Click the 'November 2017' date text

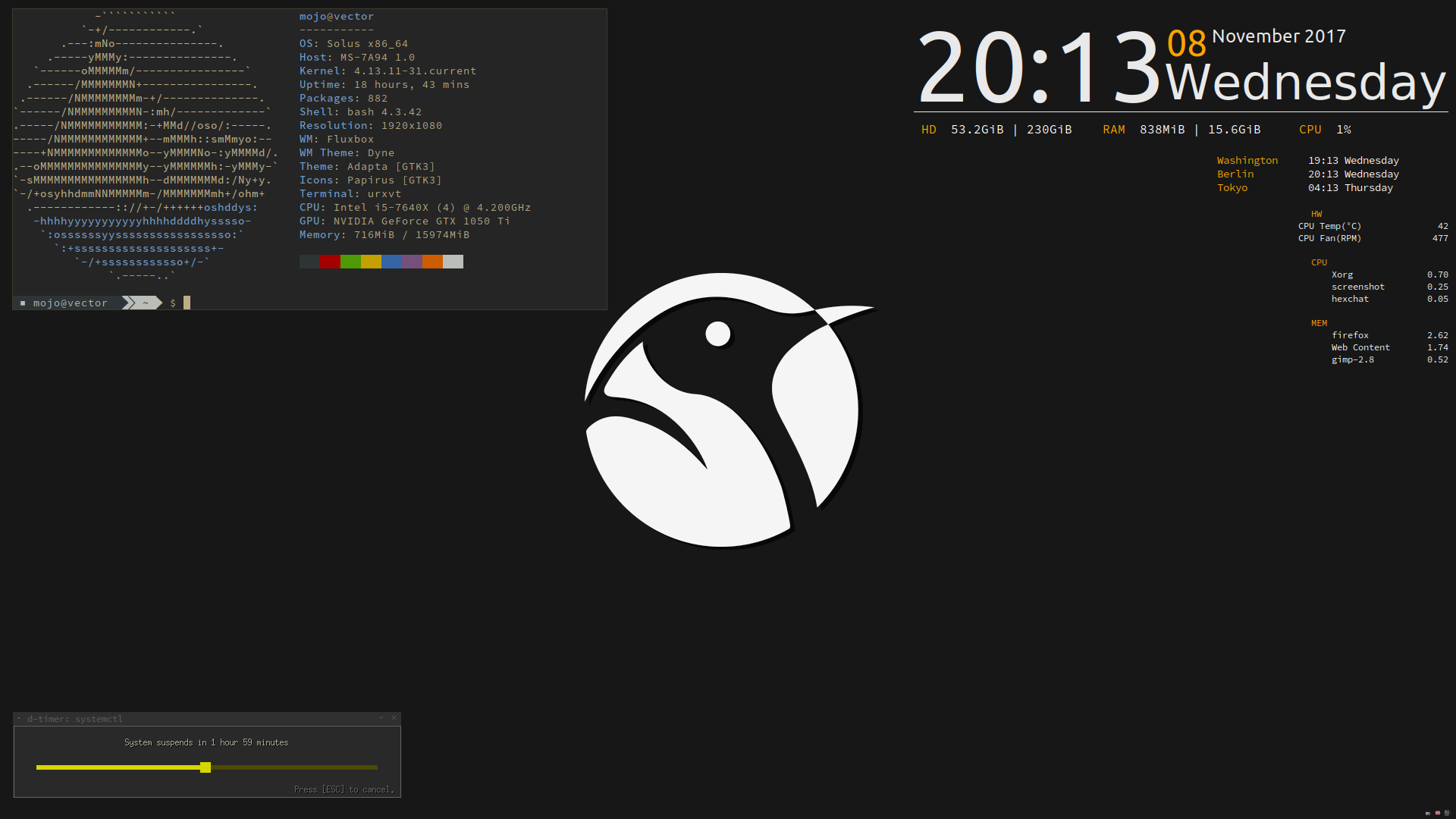coord(1279,36)
